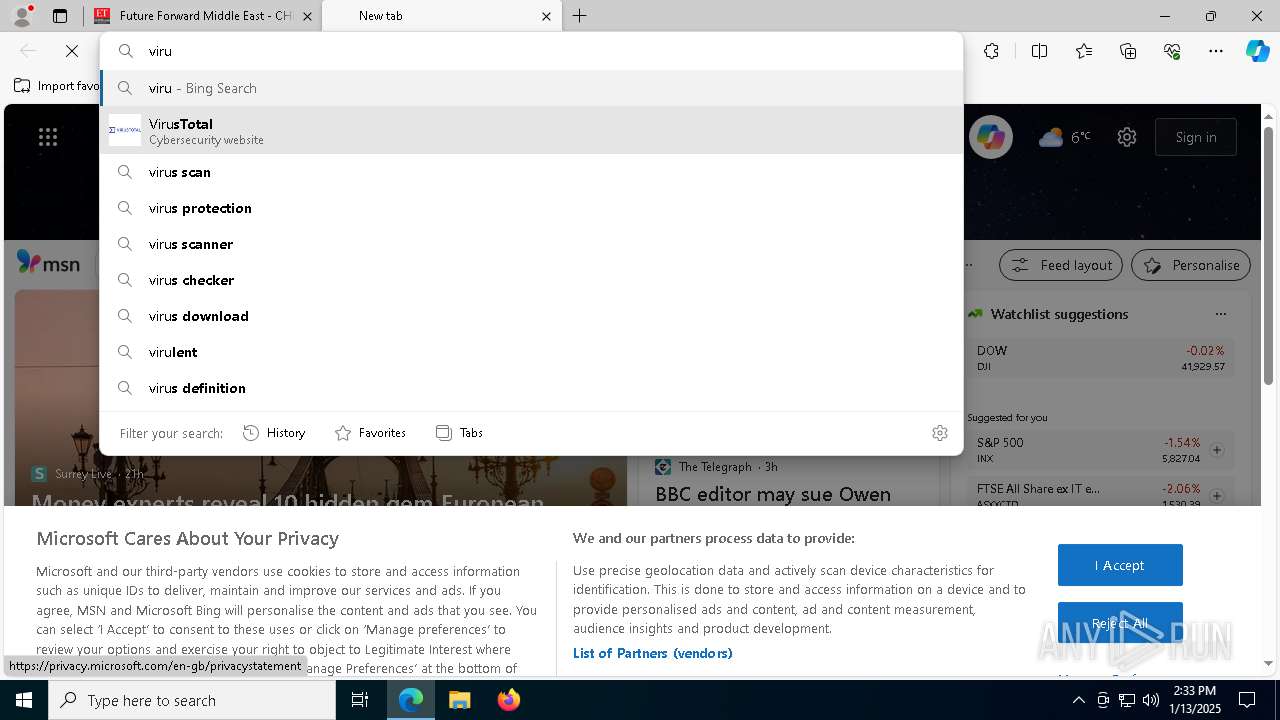Open Browser essentials heart icon

[1172, 51]
